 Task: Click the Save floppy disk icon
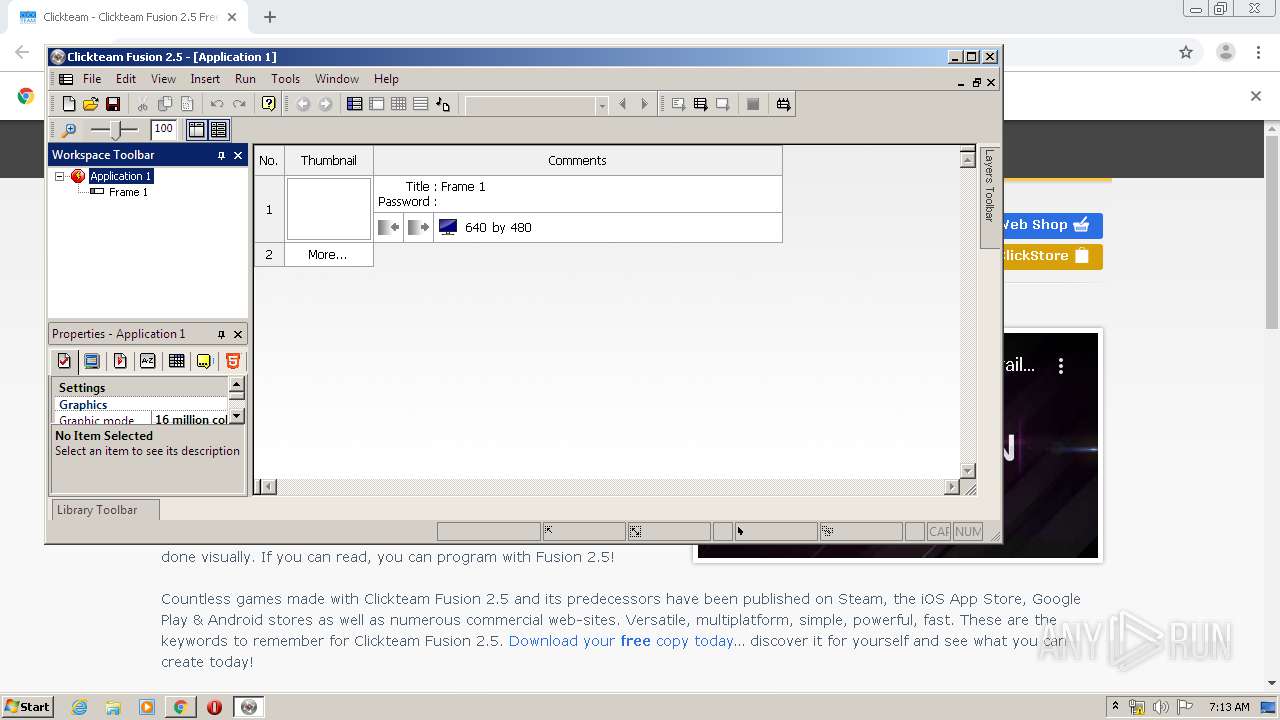(x=113, y=104)
